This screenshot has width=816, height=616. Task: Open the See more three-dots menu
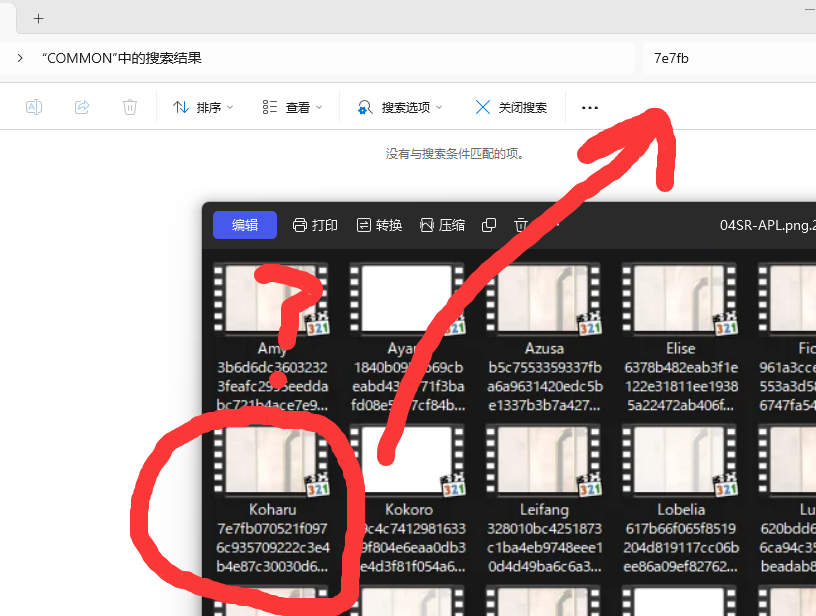click(590, 108)
